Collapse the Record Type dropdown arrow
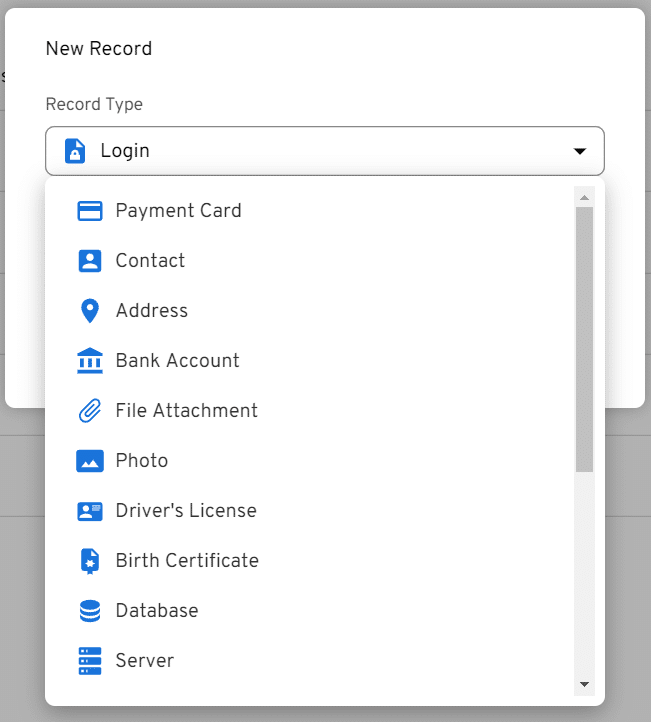 click(x=579, y=151)
